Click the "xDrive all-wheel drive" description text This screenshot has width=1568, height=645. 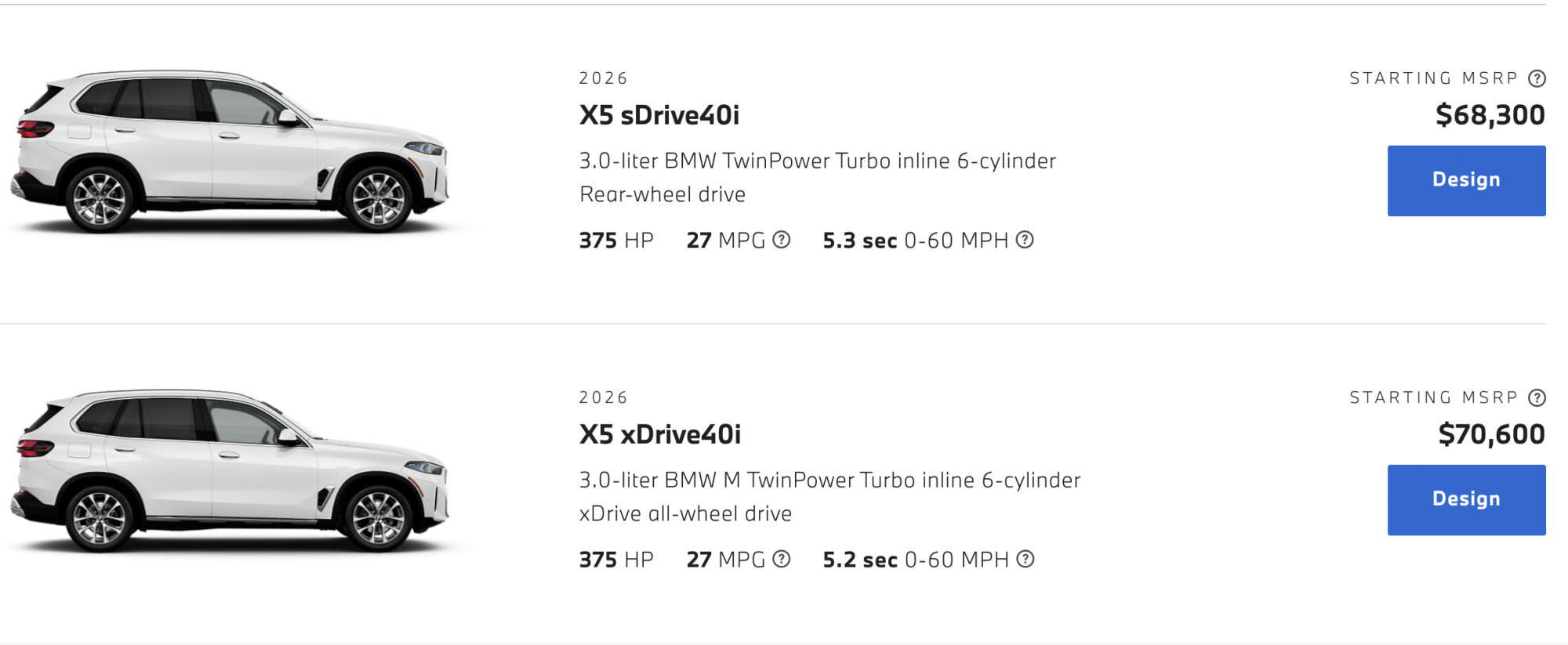[x=685, y=514]
